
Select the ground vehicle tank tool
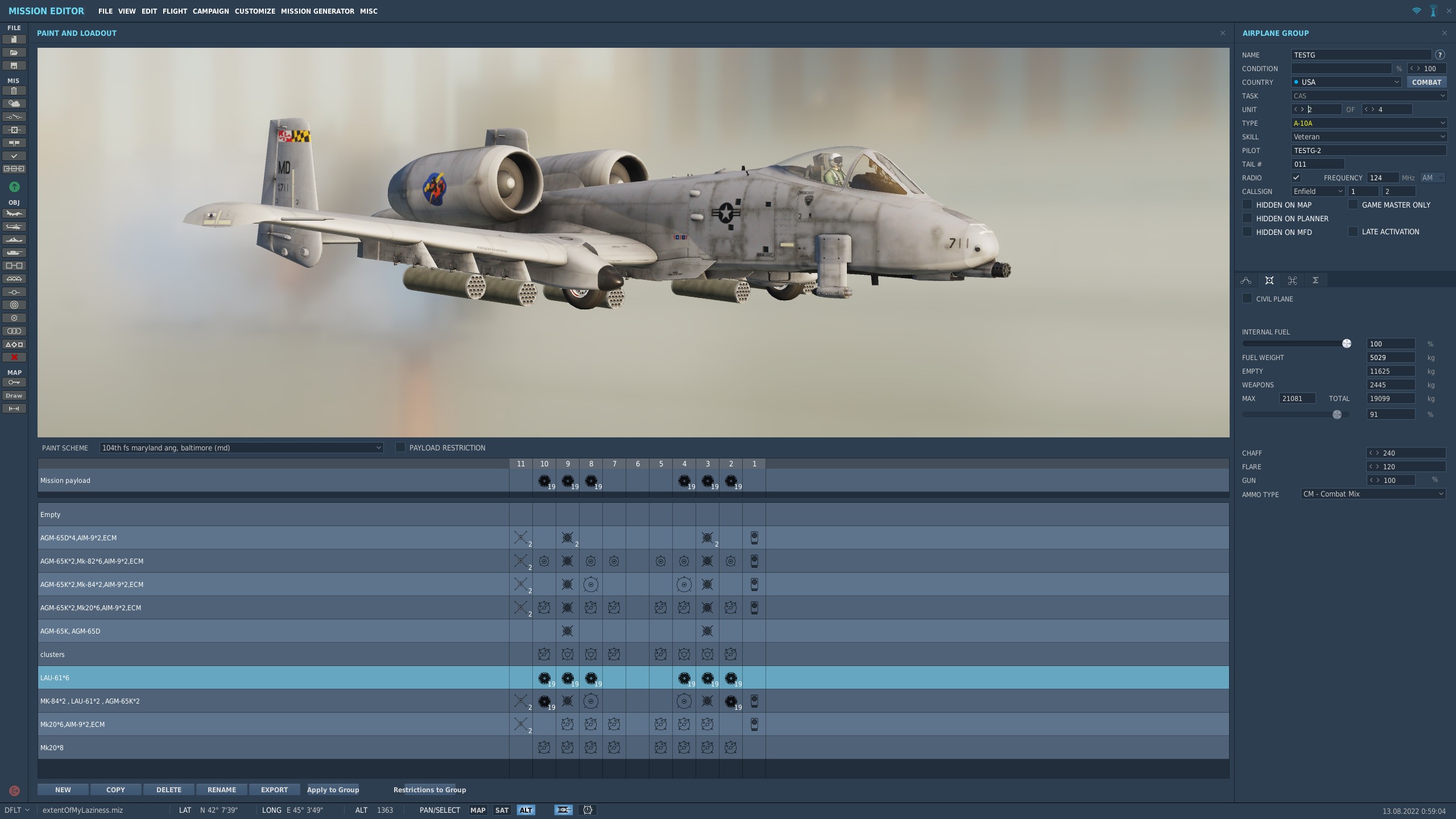[x=14, y=253]
